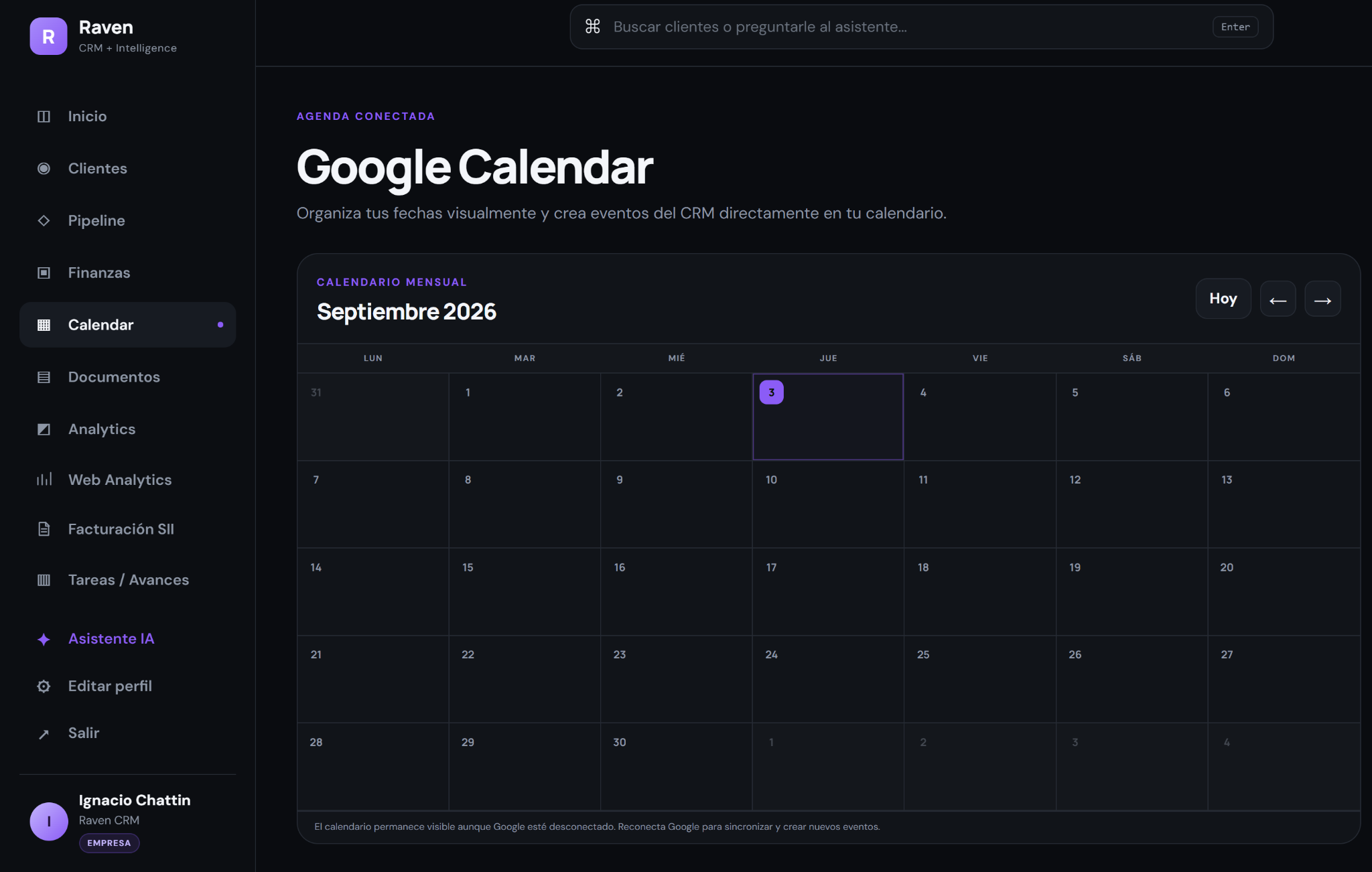Select day 12 in the SÁB column
Screen dimensions: 1372x872
(1132, 504)
